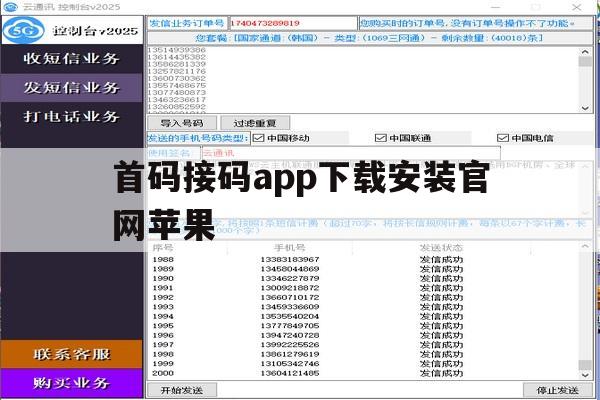
Task: Click results table scrollbar down arrow
Action: pos(585,375)
